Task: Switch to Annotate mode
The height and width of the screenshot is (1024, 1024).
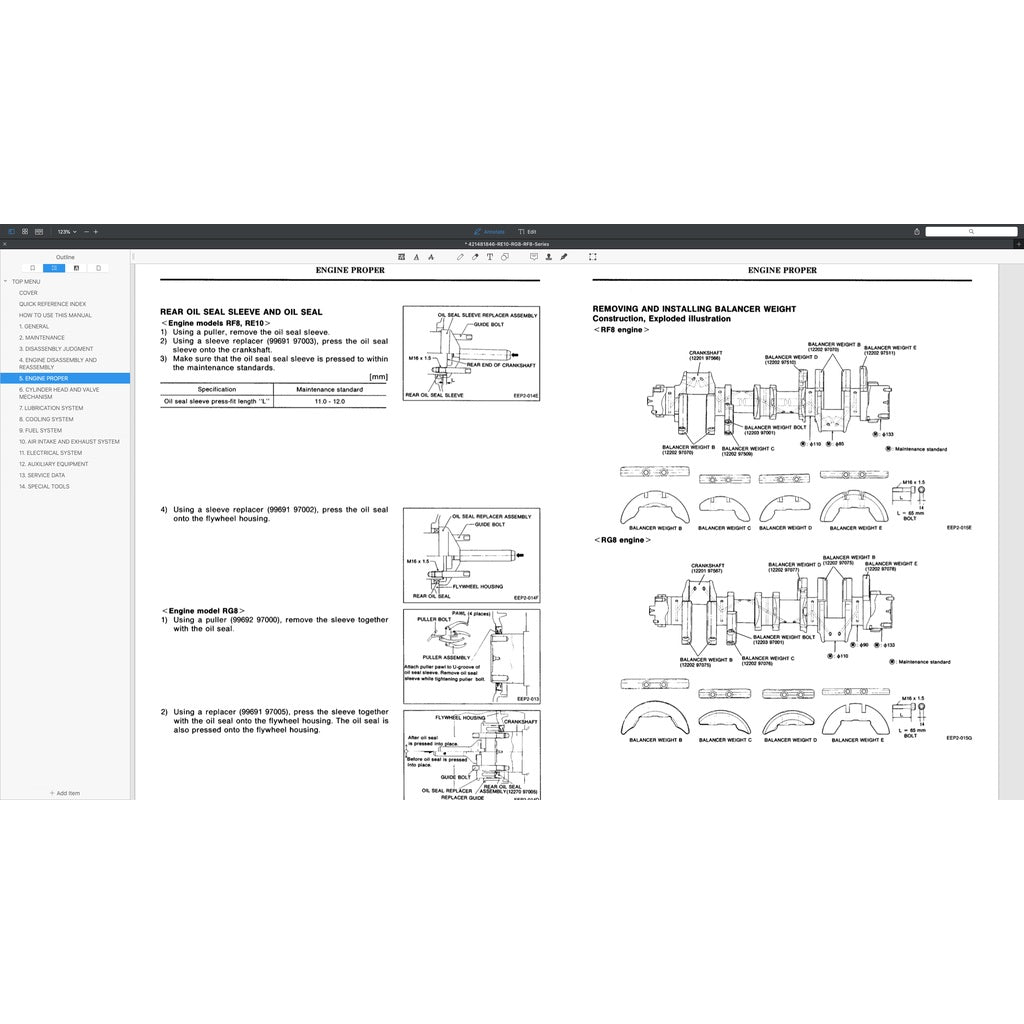Action: tap(489, 231)
